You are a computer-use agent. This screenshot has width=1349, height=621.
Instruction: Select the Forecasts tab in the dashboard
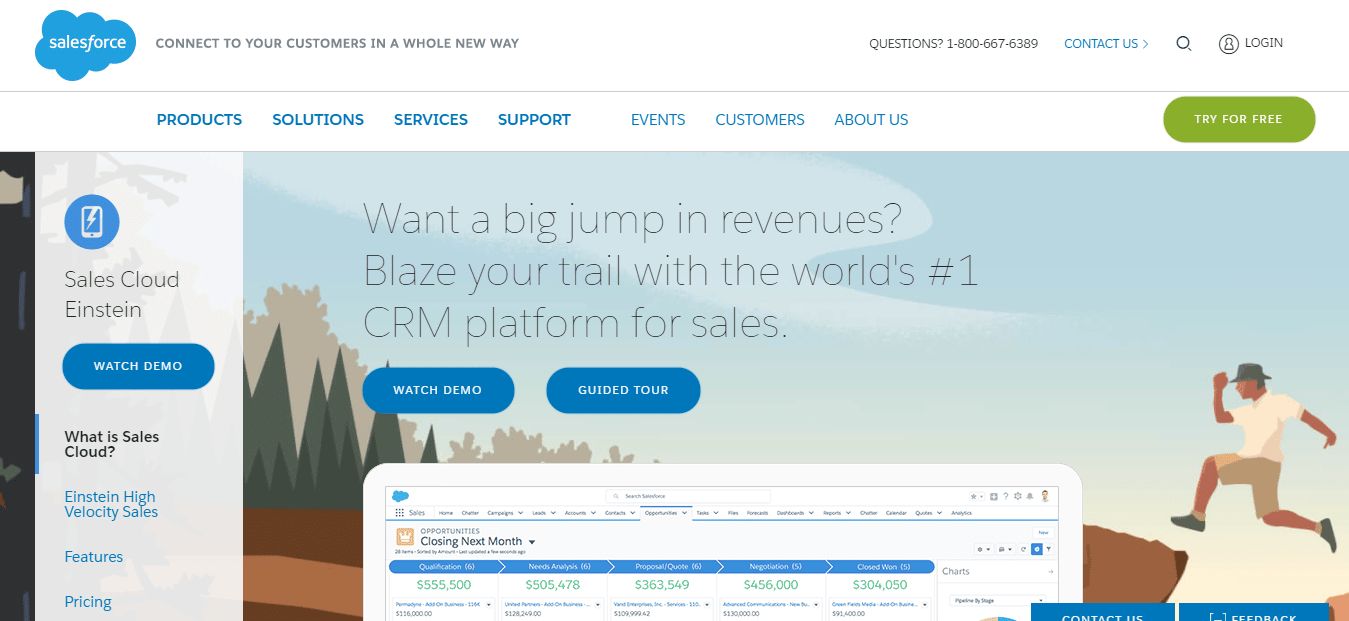757,513
